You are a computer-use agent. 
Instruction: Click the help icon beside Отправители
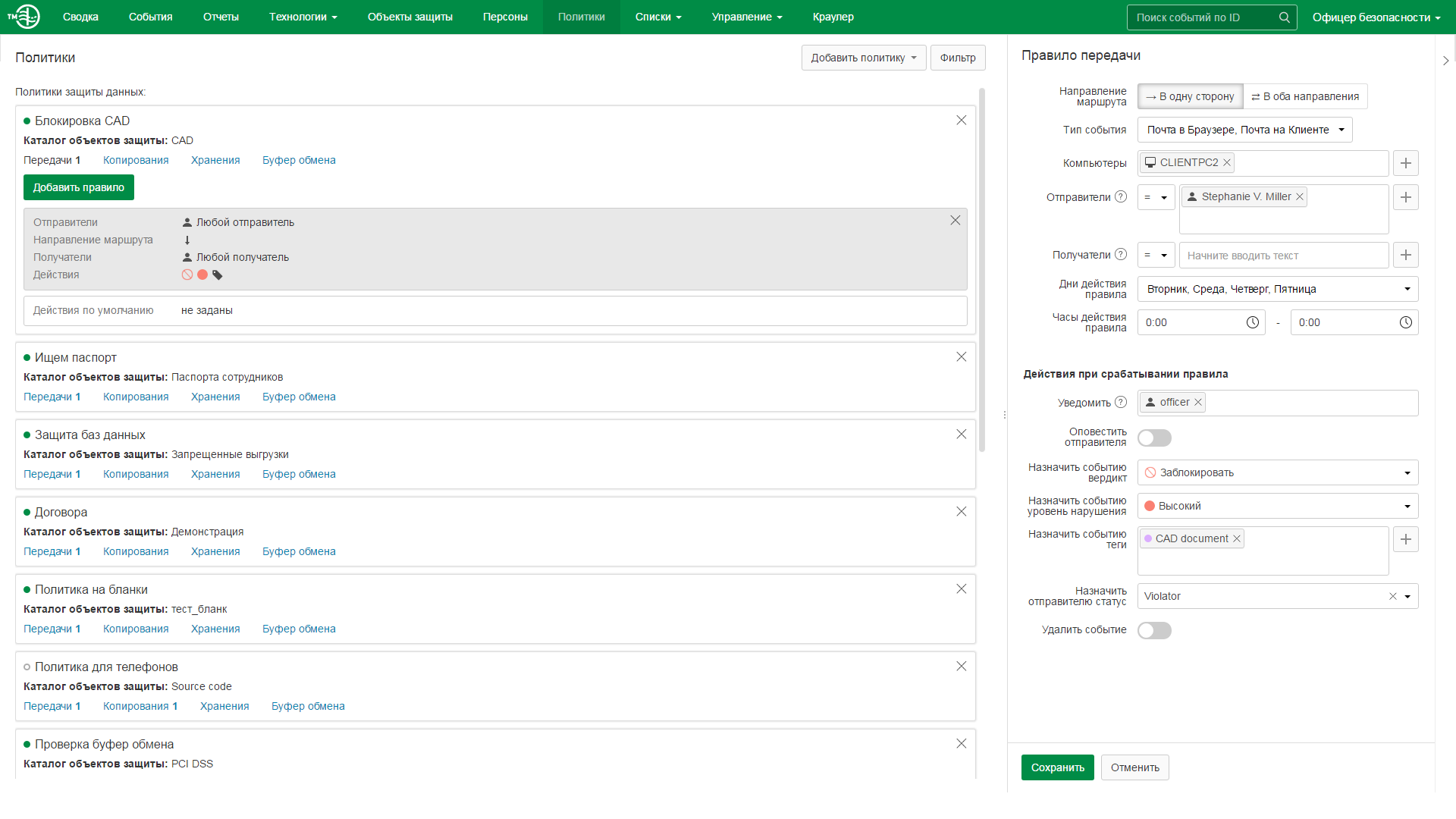(x=1121, y=197)
